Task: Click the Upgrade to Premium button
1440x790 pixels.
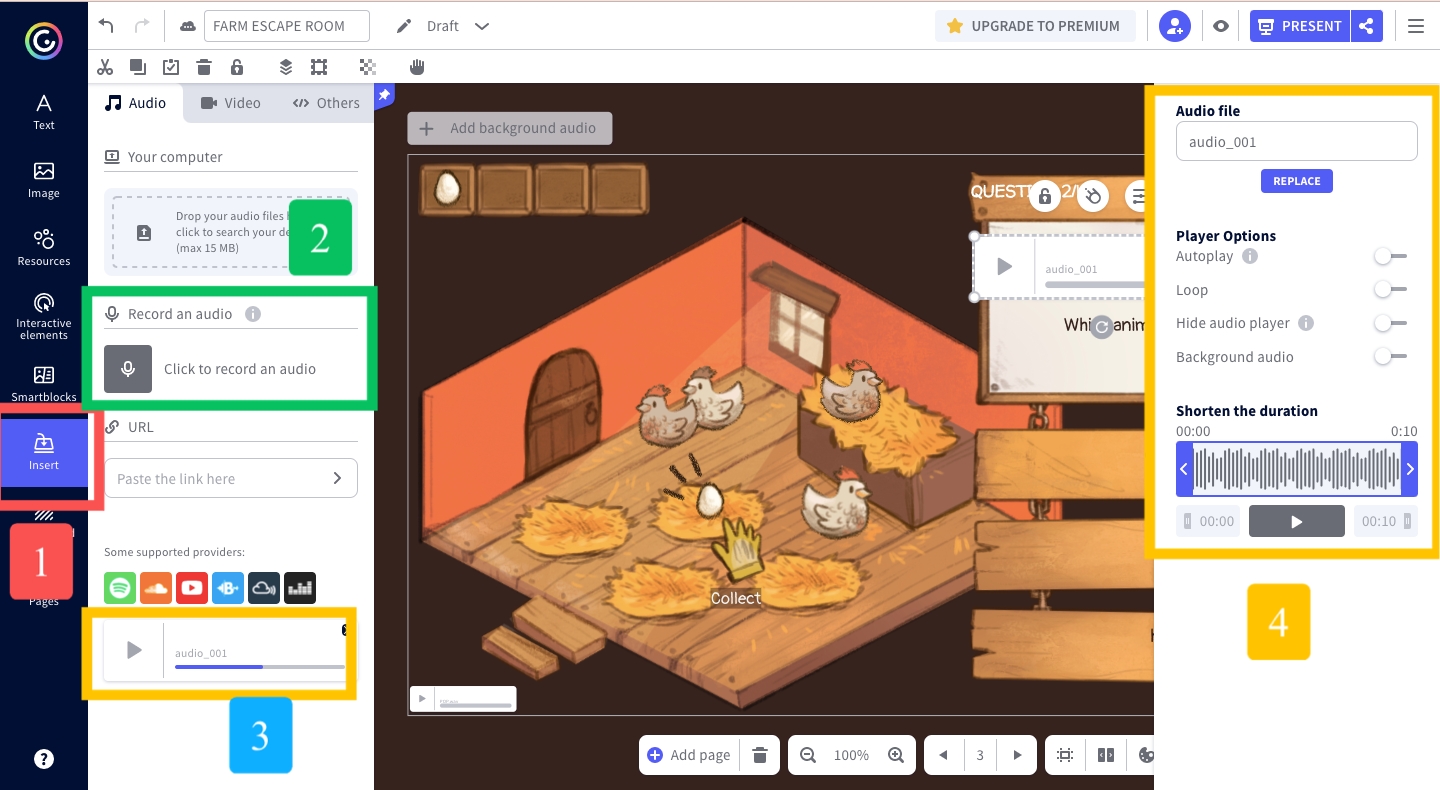Action: [x=1035, y=26]
